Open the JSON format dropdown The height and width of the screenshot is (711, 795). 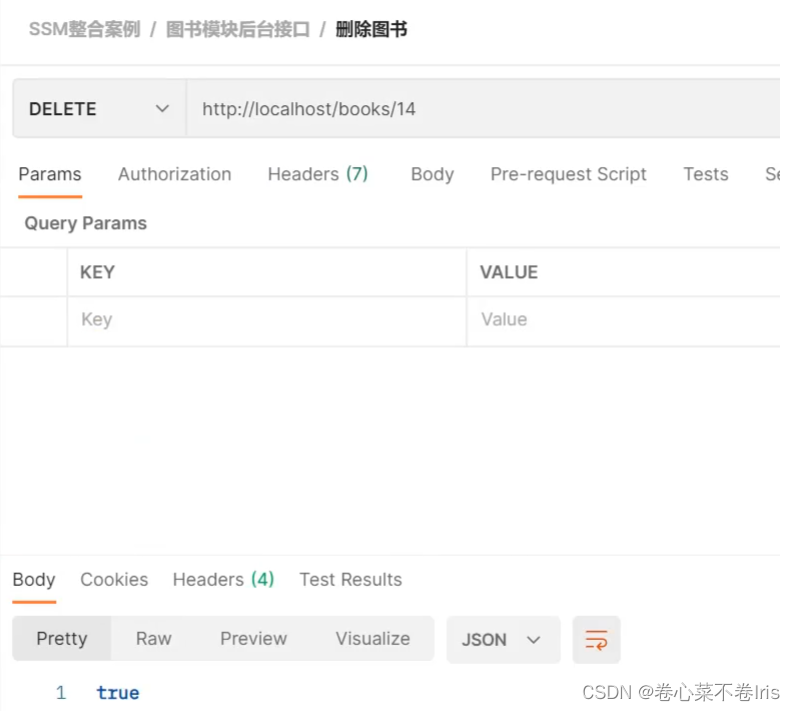[503, 639]
